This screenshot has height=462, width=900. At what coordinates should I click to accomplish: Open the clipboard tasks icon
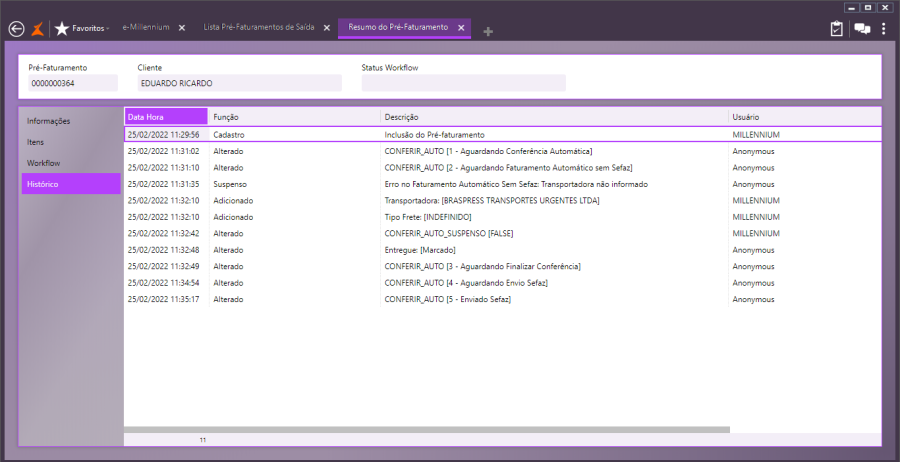pyautogui.click(x=837, y=29)
